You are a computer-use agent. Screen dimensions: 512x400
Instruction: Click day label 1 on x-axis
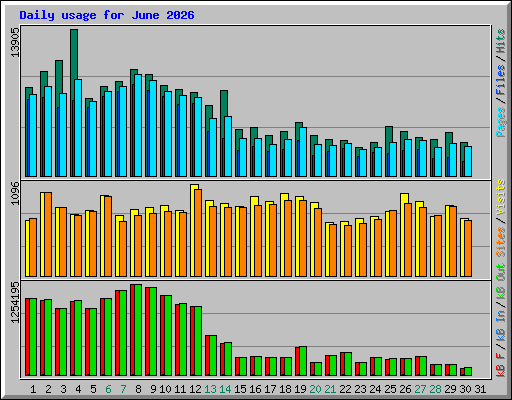click(x=33, y=389)
